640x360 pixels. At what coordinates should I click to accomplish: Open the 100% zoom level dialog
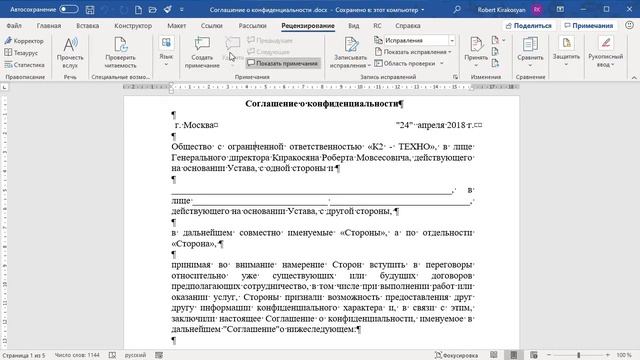pyautogui.click(x=624, y=355)
